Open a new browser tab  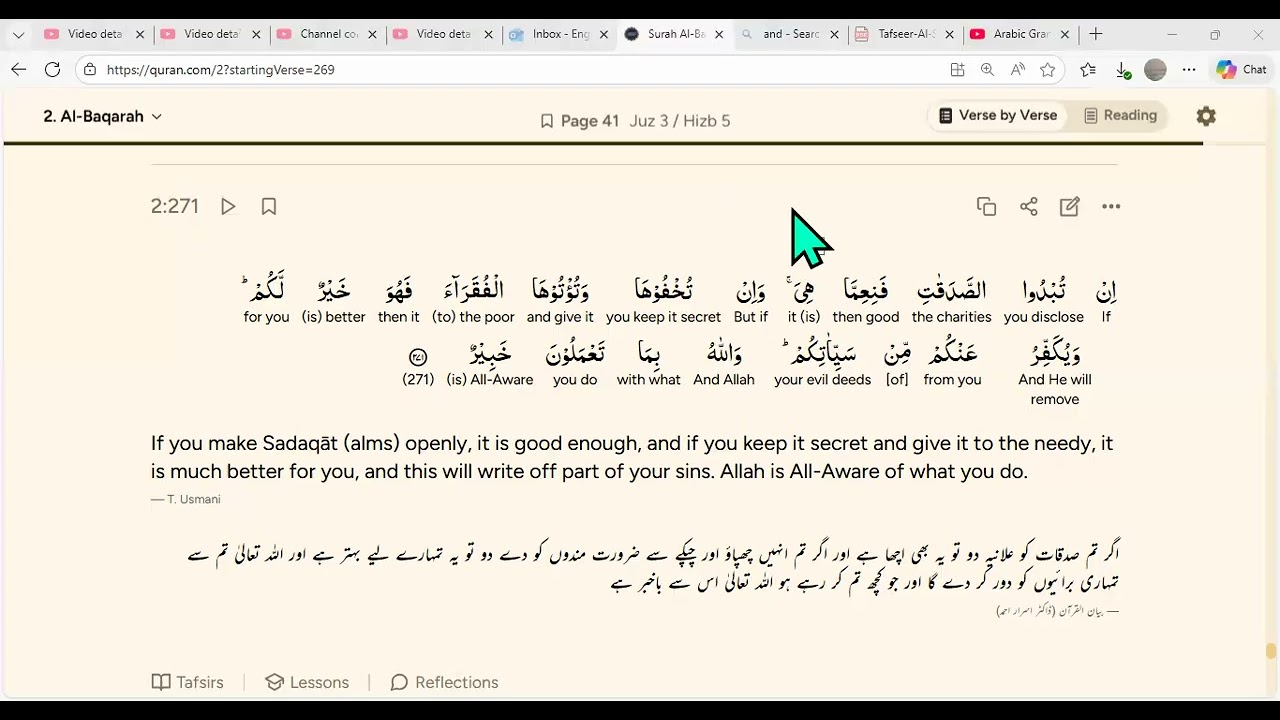1096,34
